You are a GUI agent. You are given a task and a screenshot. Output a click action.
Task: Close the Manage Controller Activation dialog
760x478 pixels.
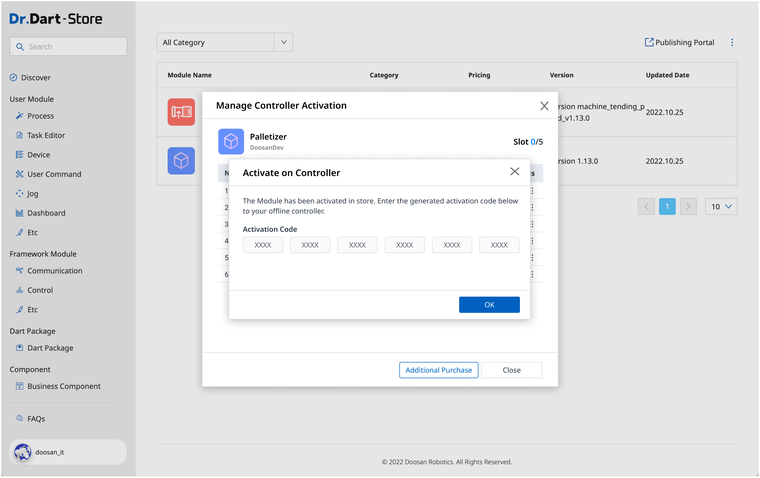coord(544,105)
